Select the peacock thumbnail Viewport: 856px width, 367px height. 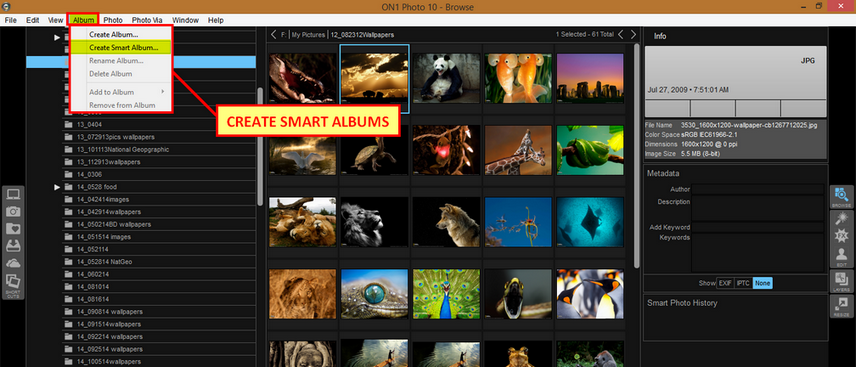click(x=446, y=294)
